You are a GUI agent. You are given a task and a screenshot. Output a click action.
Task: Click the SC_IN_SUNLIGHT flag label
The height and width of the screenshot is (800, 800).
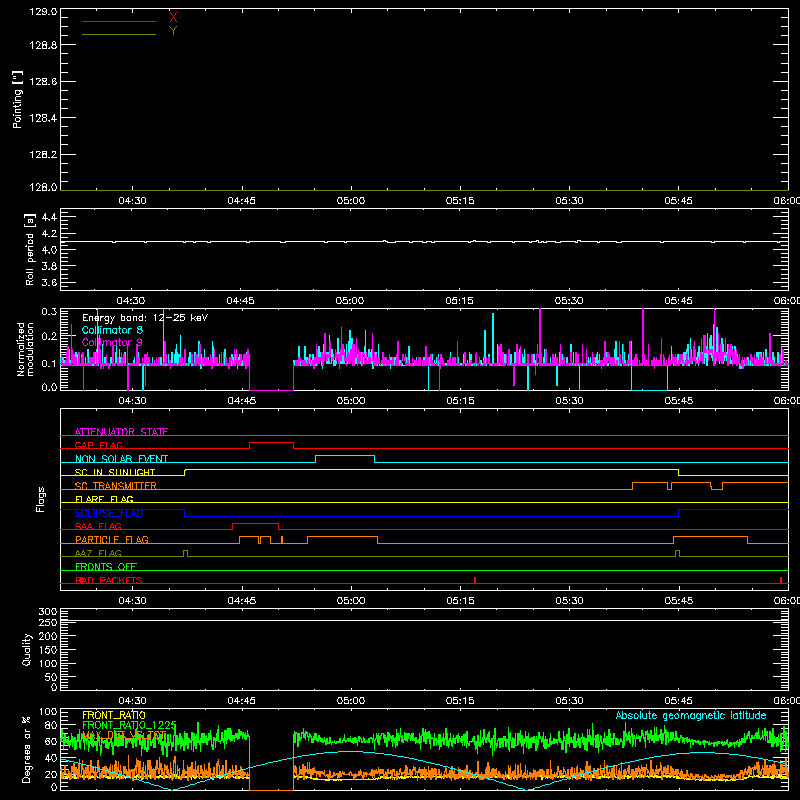tap(115, 472)
